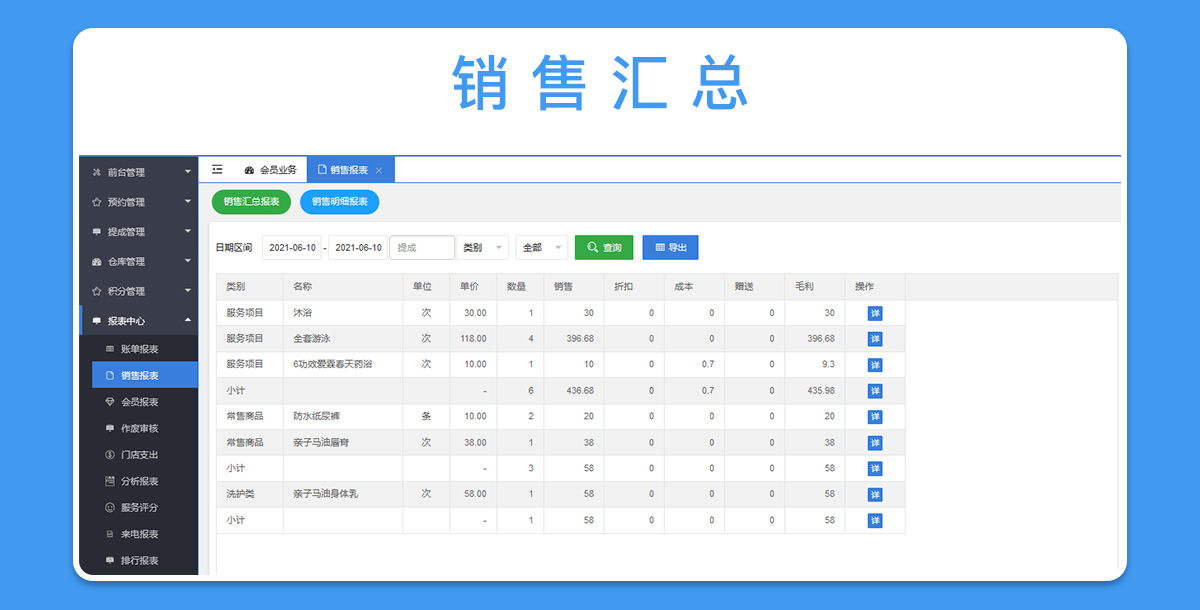
Task: Click the end date field
Action: point(358,247)
